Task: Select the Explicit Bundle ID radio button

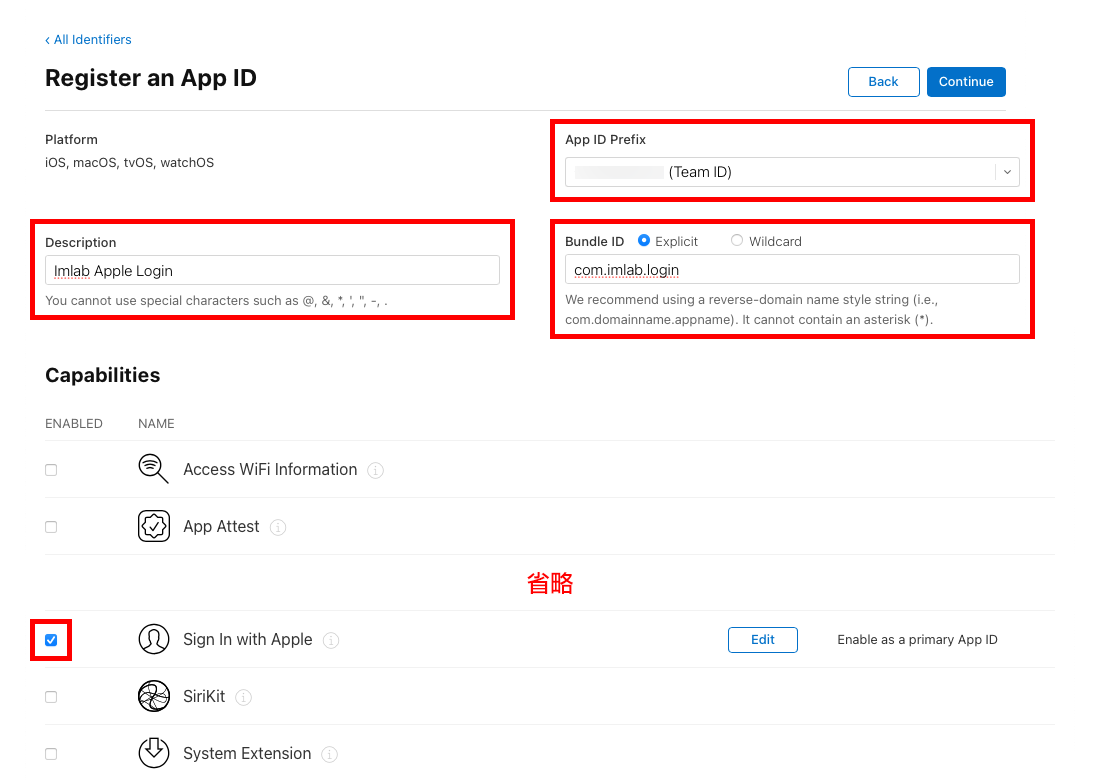Action: pos(643,241)
